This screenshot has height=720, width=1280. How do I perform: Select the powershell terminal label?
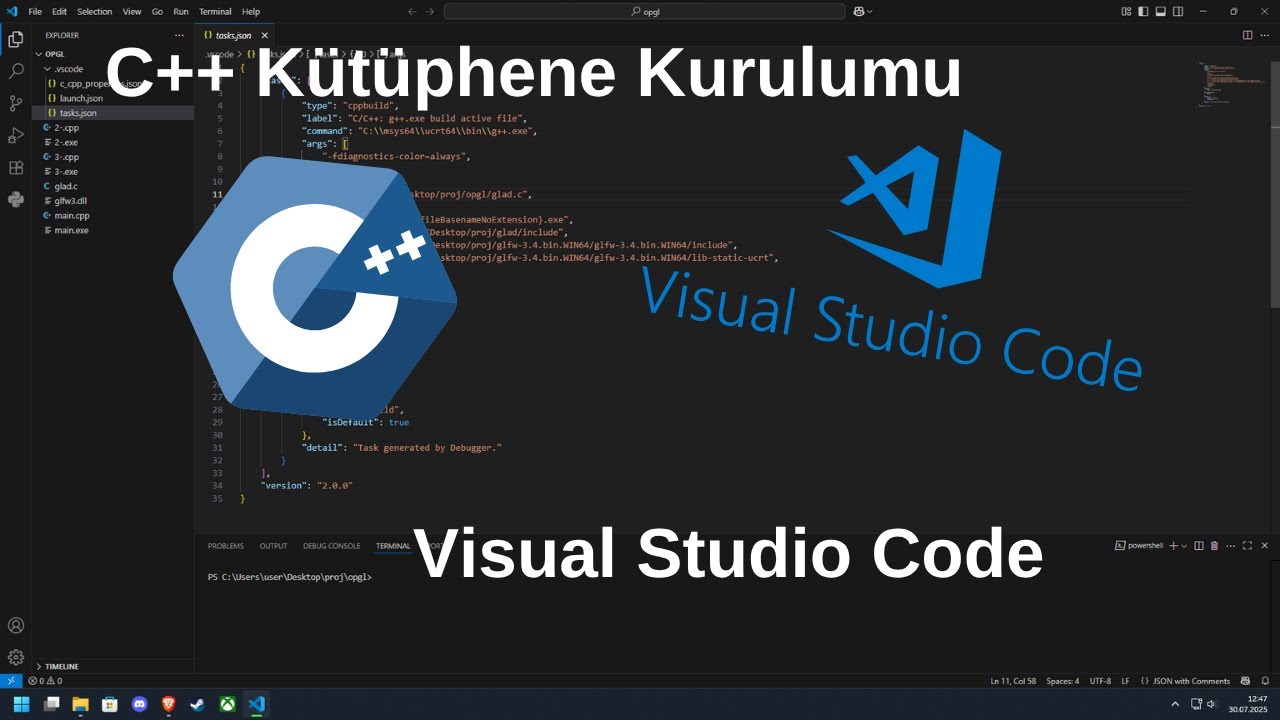point(1139,546)
